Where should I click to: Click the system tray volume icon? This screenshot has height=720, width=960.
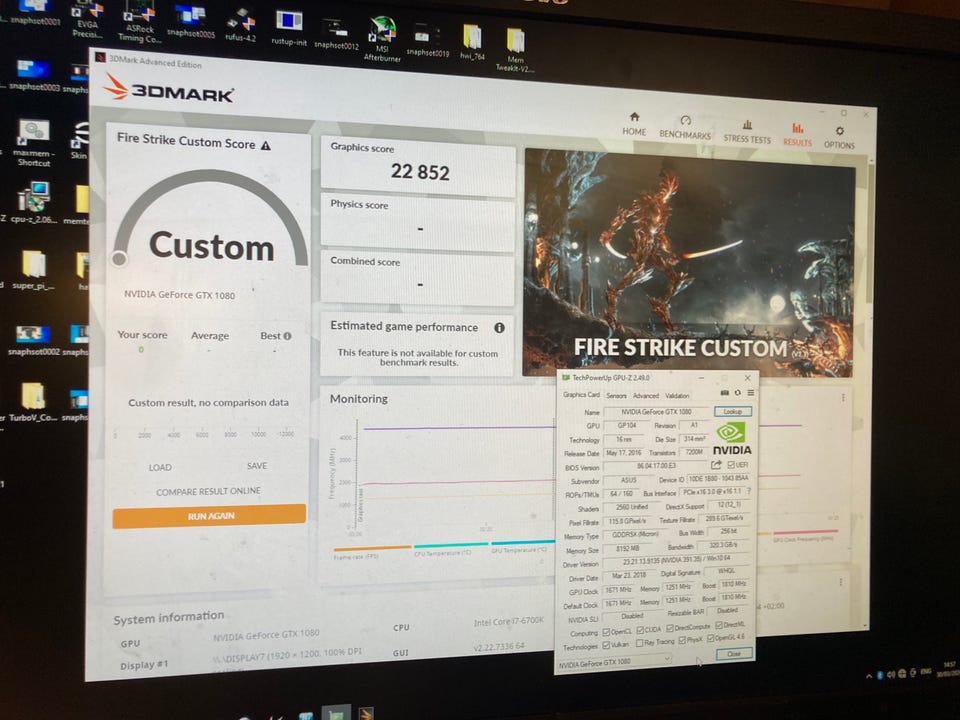click(x=891, y=674)
